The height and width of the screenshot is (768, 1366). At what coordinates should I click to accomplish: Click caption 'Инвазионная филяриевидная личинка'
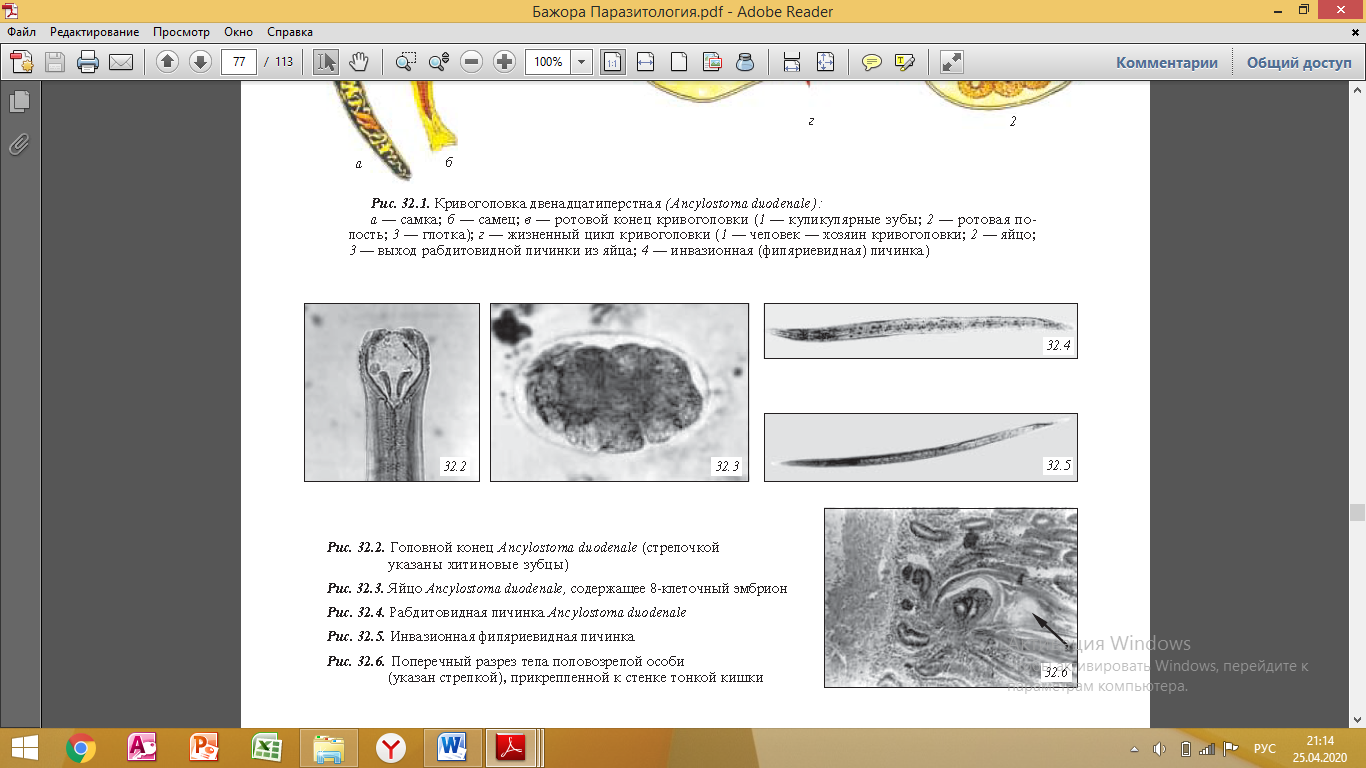click(x=512, y=637)
